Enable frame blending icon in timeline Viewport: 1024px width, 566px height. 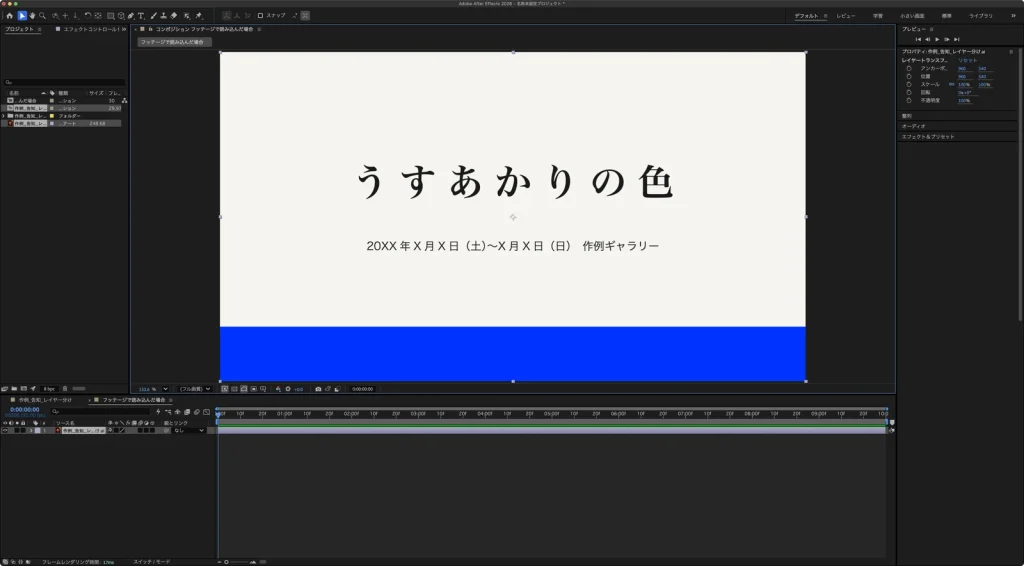187,412
